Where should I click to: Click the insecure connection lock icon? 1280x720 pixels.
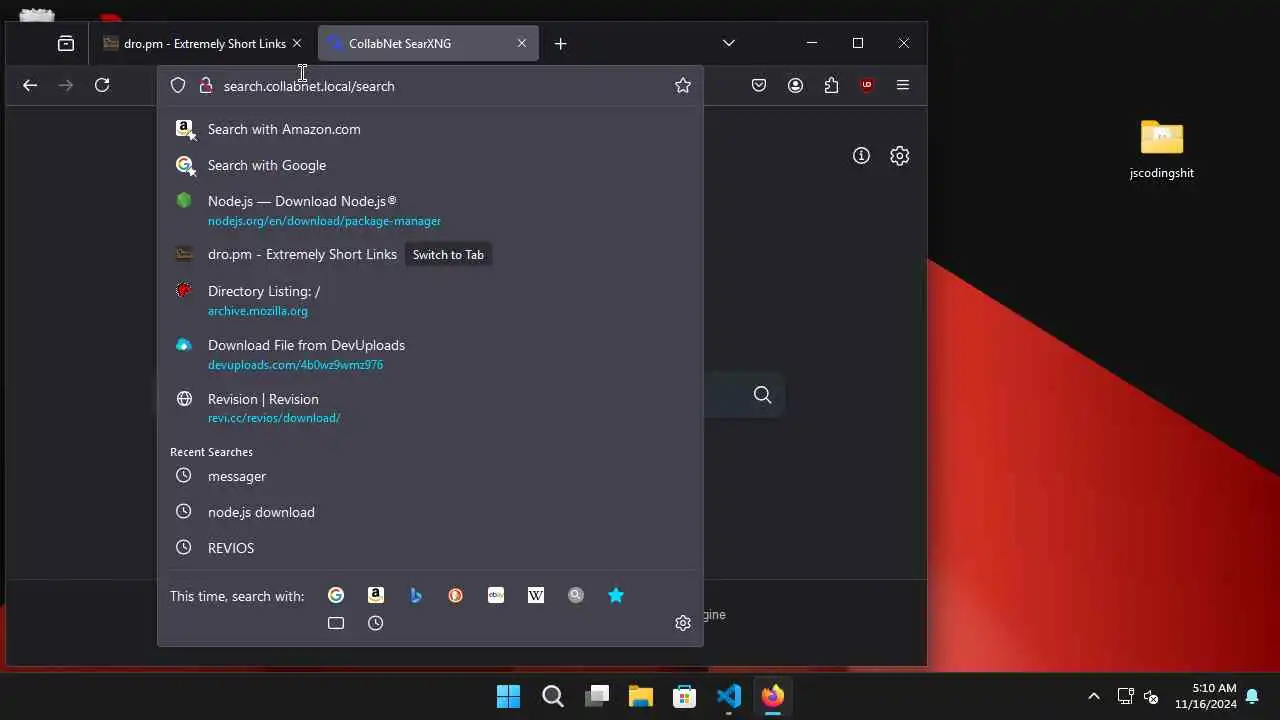tap(206, 86)
